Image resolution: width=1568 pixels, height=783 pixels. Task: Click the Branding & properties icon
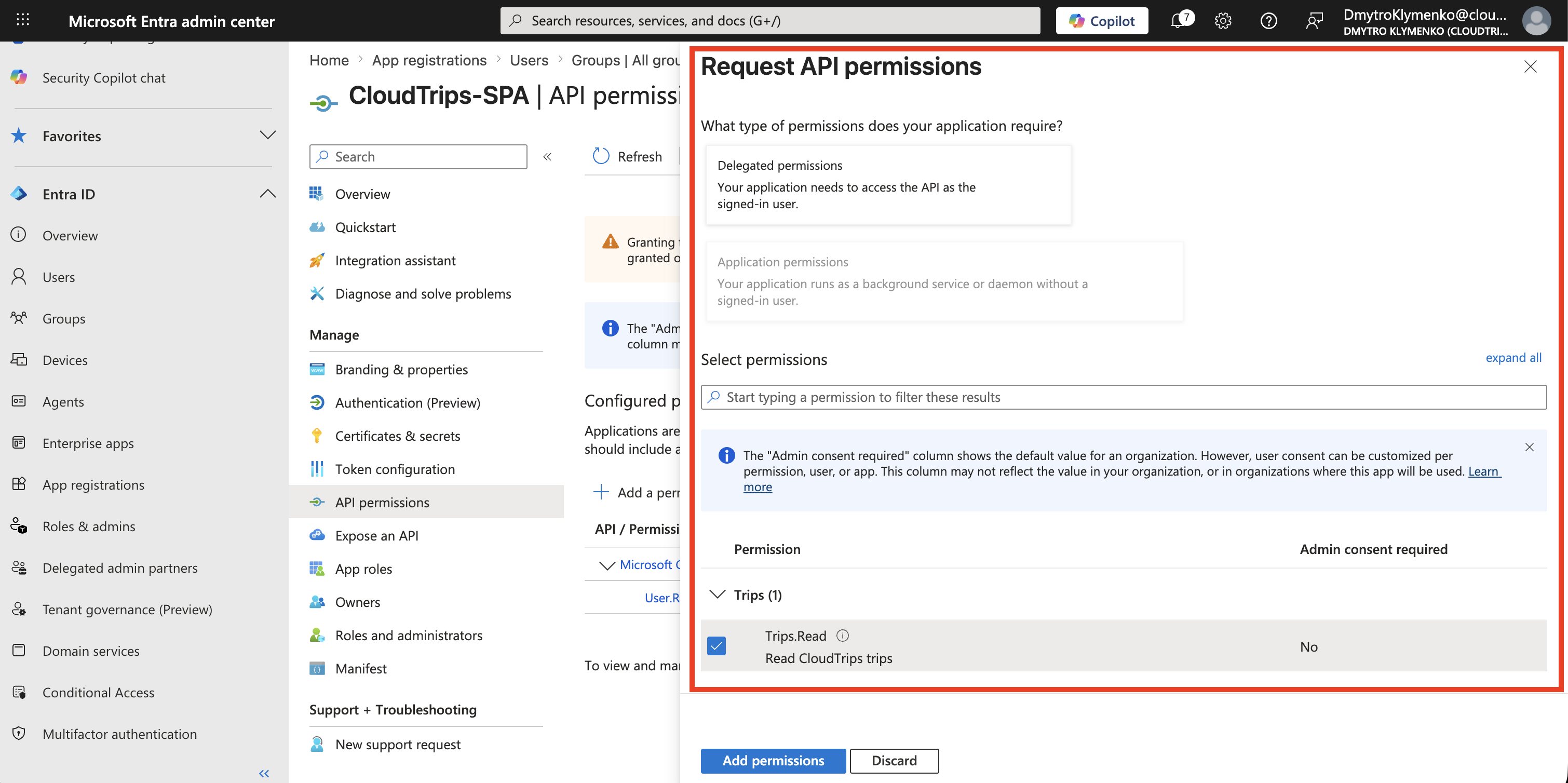pyautogui.click(x=317, y=369)
